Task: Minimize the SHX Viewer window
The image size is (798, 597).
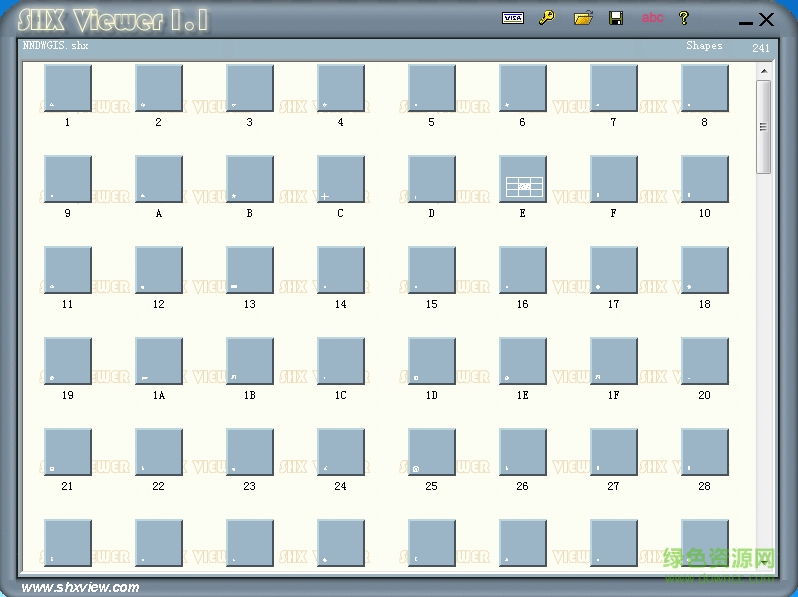Action: pos(745,21)
